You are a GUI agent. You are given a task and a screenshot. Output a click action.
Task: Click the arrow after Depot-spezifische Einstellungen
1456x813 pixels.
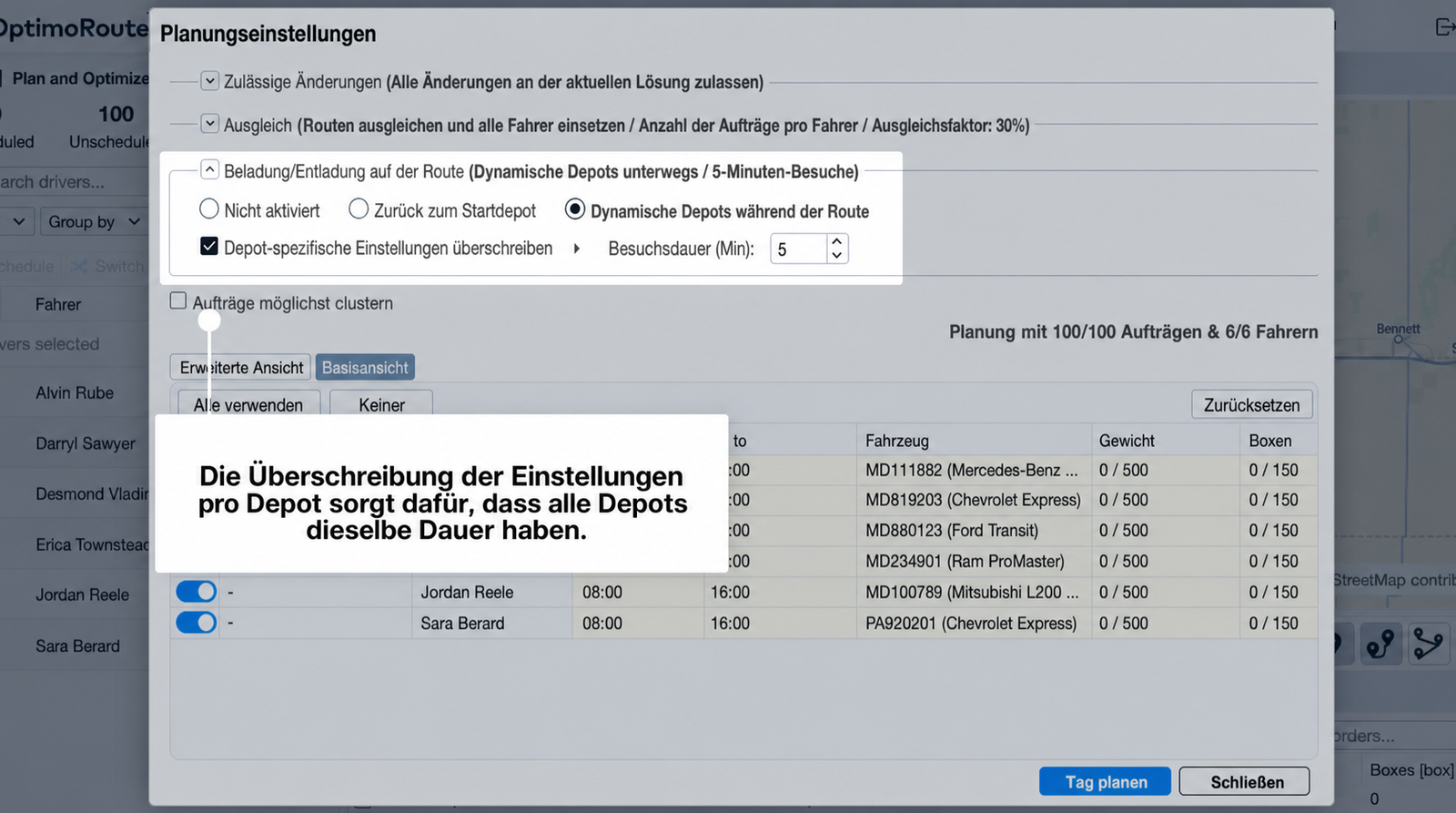tap(576, 249)
